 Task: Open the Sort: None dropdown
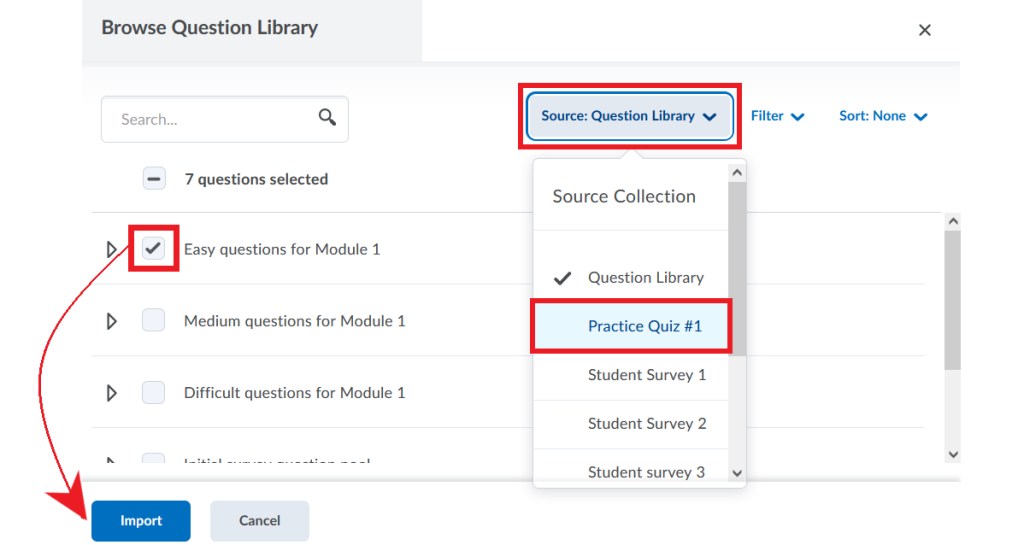coord(883,116)
